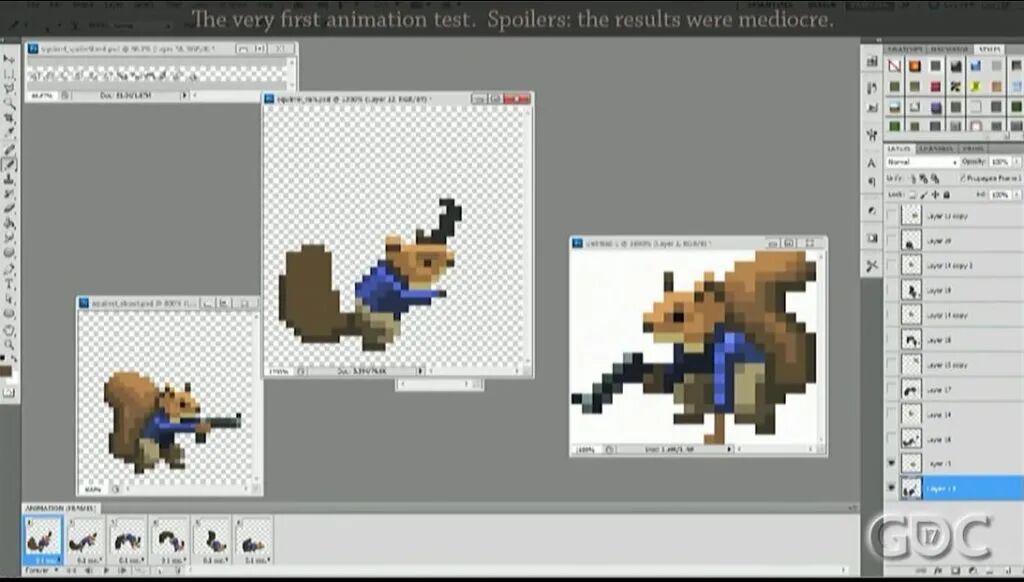Apply Default Style (None) red-slash swatch
1024x582 pixels.
point(895,66)
